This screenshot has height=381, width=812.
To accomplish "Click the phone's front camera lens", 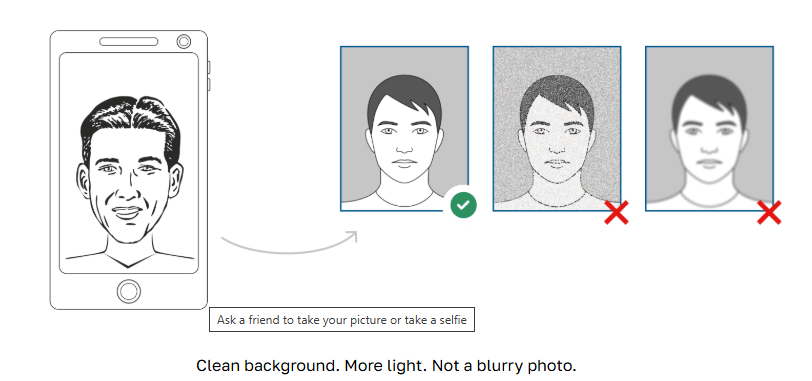I will tap(184, 41).
